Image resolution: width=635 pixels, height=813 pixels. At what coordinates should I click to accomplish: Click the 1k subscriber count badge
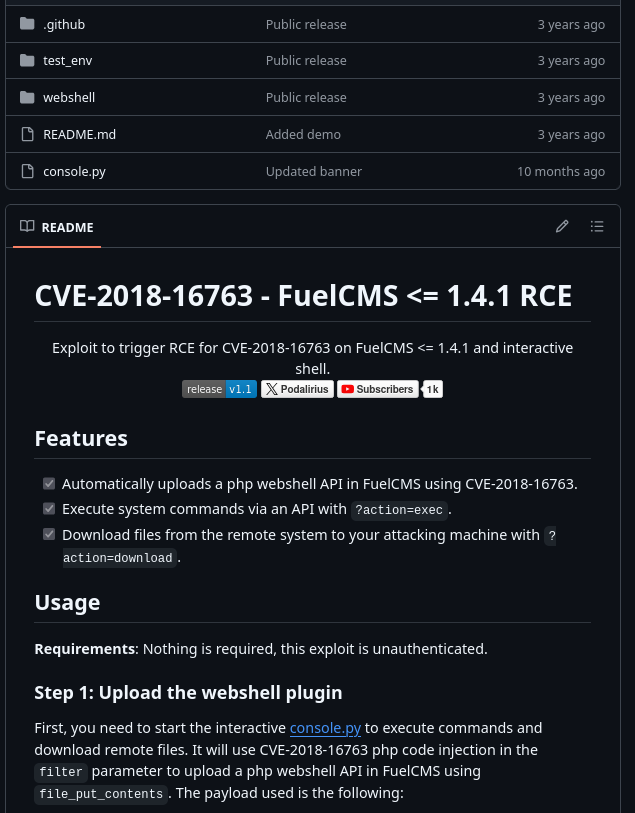click(x=433, y=389)
